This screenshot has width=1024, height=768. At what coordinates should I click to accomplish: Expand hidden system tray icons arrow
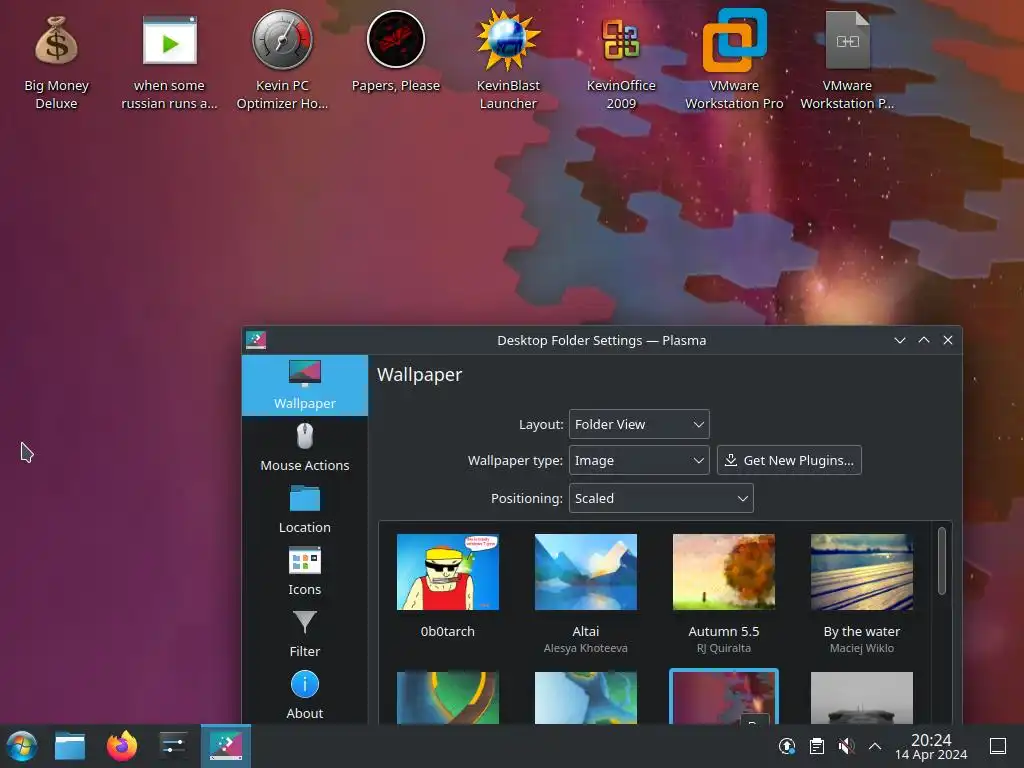(x=875, y=746)
